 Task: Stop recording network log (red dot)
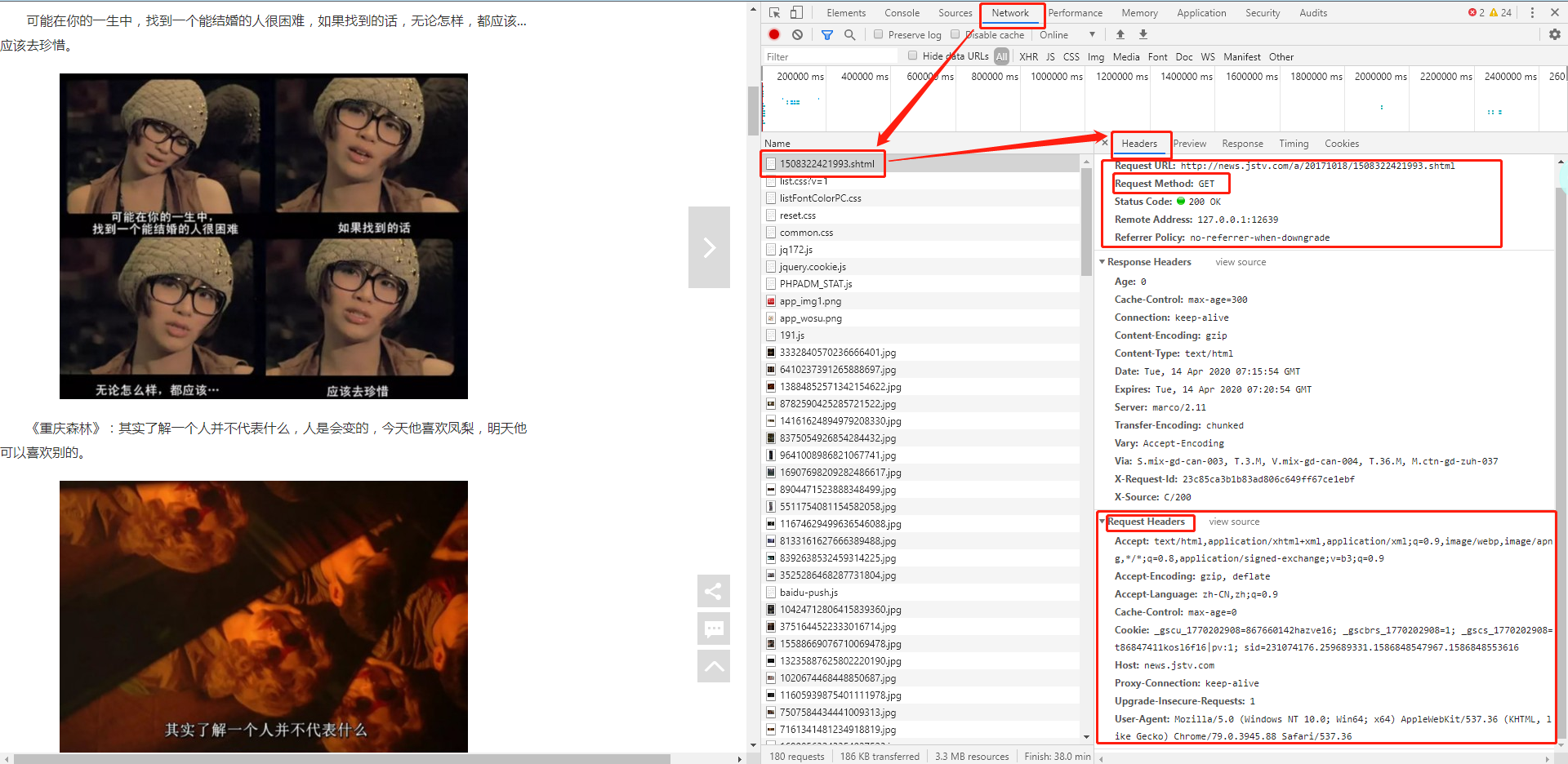[774, 34]
